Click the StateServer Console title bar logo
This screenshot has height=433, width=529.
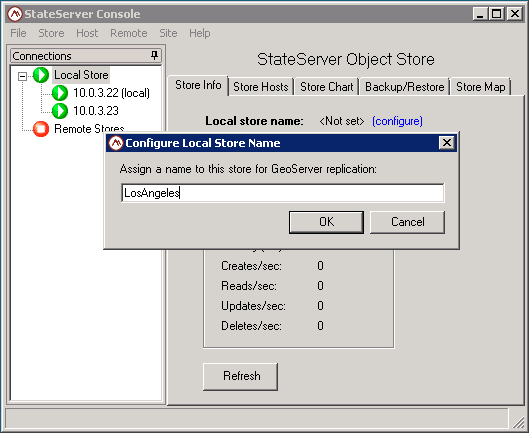coord(15,14)
